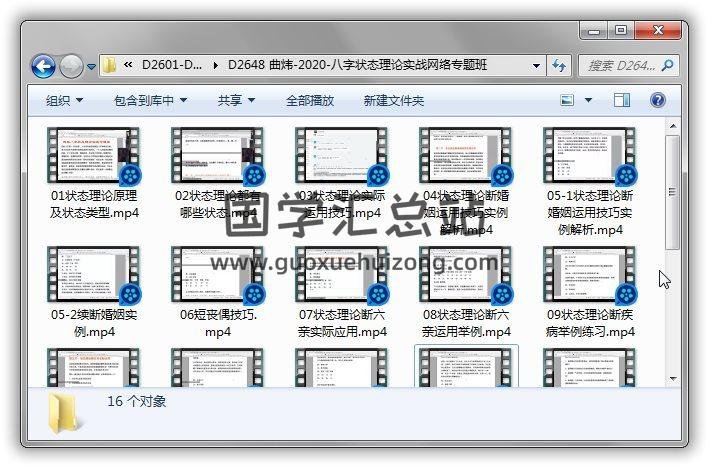Refresh the folder view
Viewport: 709px width, 468px height.
click(559, 66)
